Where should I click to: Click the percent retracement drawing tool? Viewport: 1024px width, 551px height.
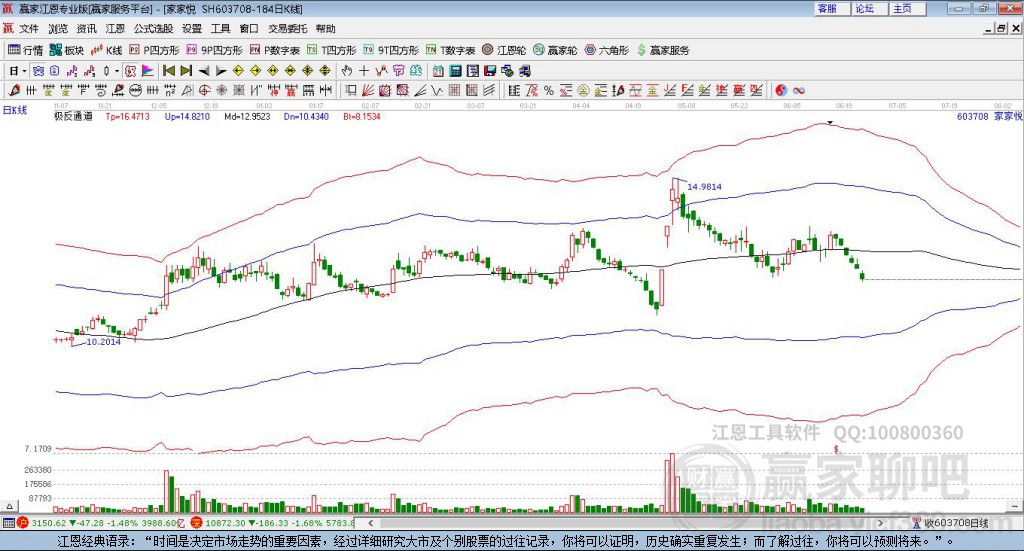pos(549,90)
